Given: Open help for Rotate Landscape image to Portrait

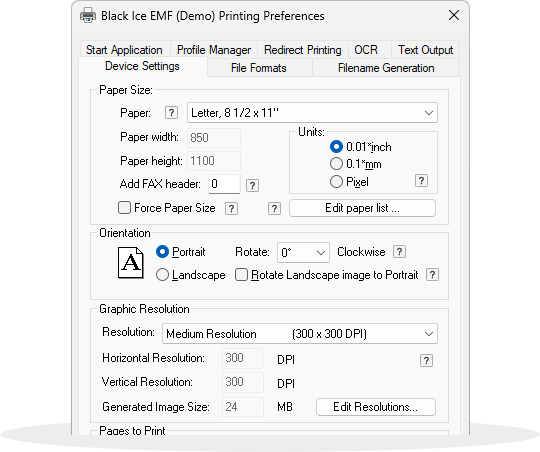Looking at the screenshot, I should pos(432,275).
